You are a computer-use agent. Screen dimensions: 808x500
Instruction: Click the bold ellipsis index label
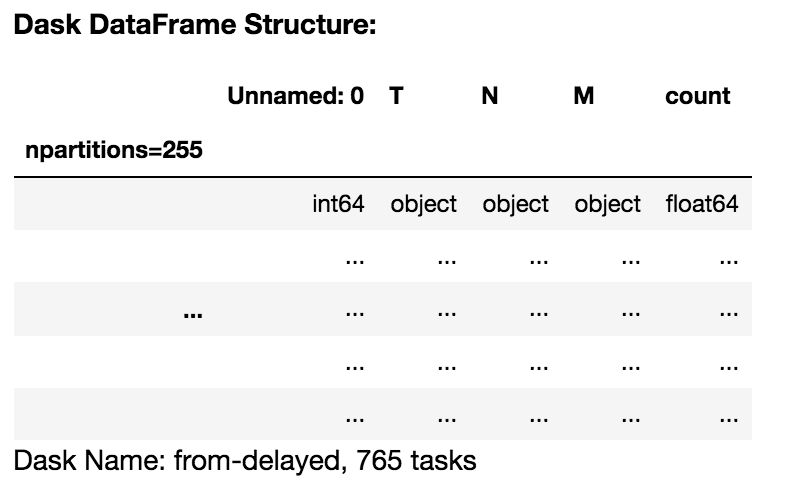click(193, 314)
